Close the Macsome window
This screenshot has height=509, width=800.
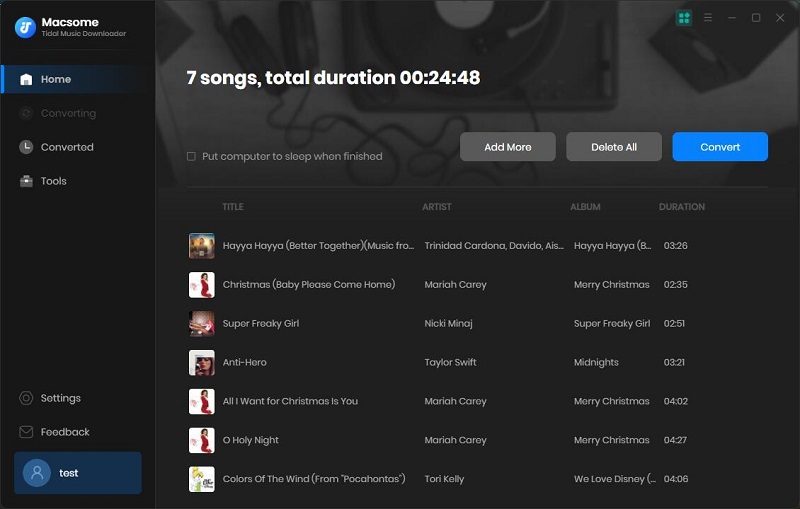[x=780, y=18]
